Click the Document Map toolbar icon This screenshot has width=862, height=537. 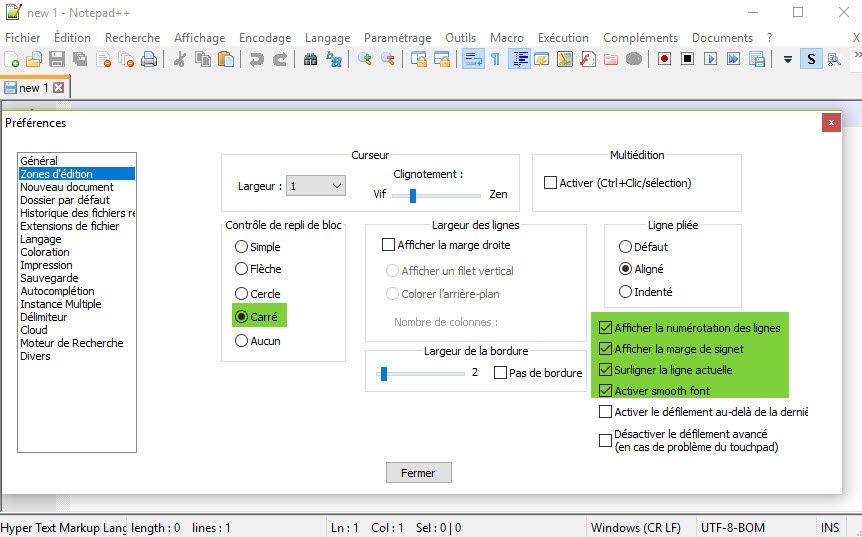[565, 59]
